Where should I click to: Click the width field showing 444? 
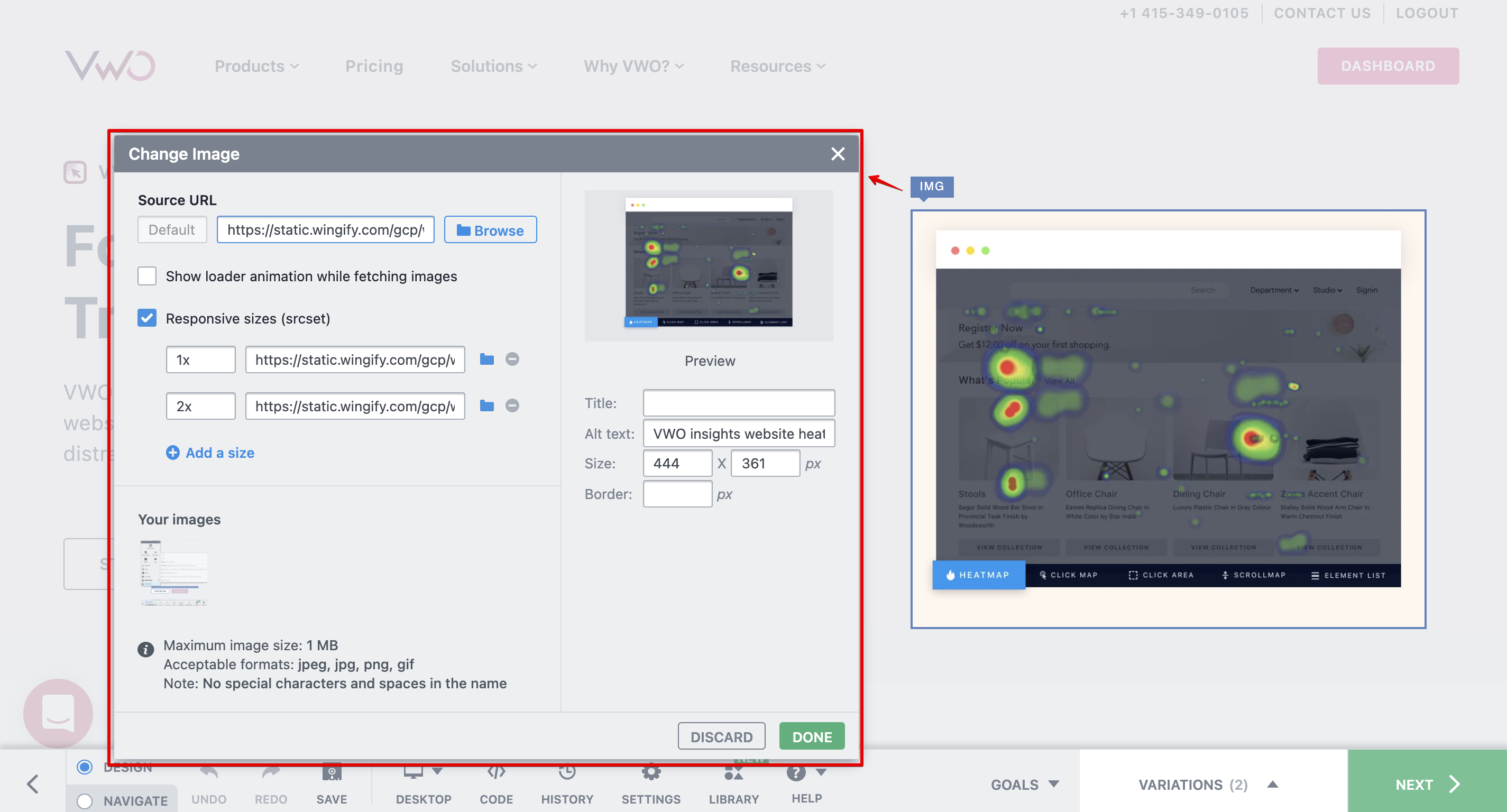coord(677,463)
